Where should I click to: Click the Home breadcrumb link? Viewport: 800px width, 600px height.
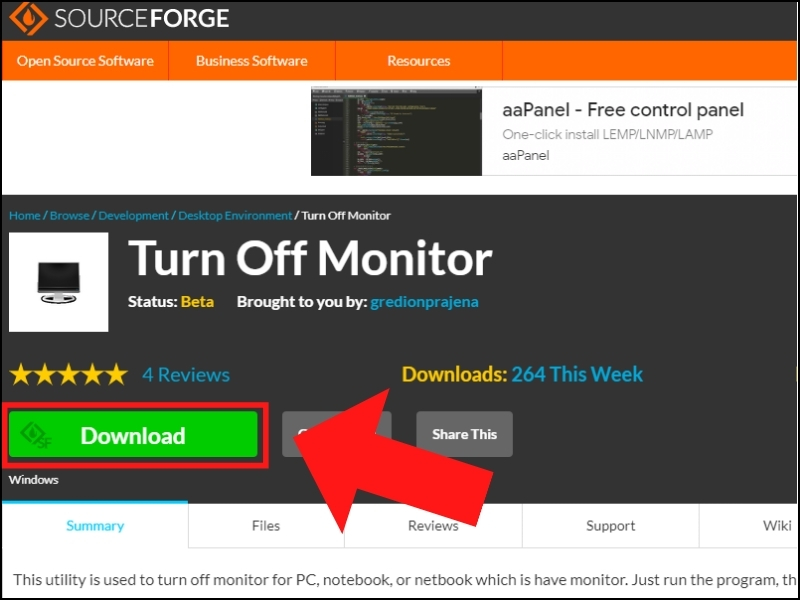point(24,215)
